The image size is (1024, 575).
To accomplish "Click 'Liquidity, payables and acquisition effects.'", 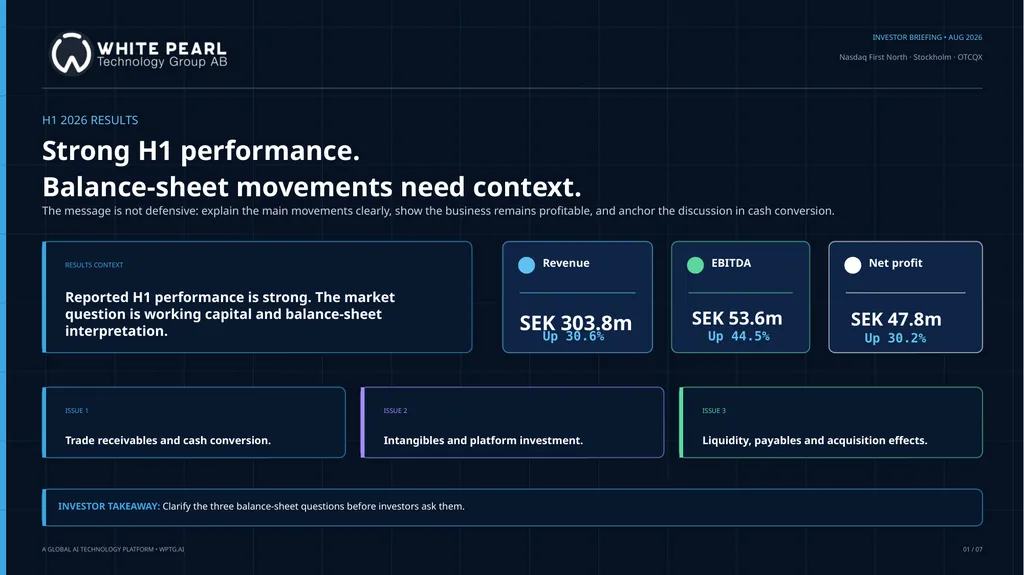I will coord(814,440).
